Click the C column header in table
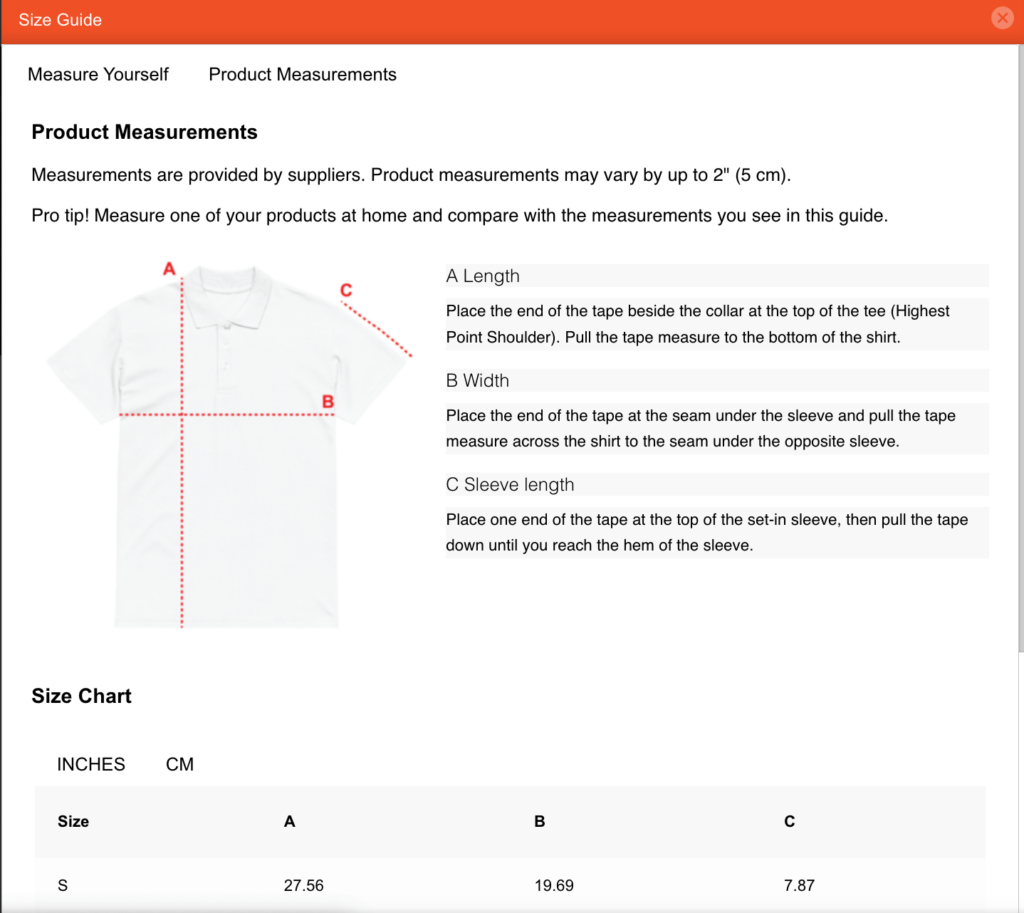Image resolution: width=1024 pixels, height=913 pixels. (x=790, y=821)
